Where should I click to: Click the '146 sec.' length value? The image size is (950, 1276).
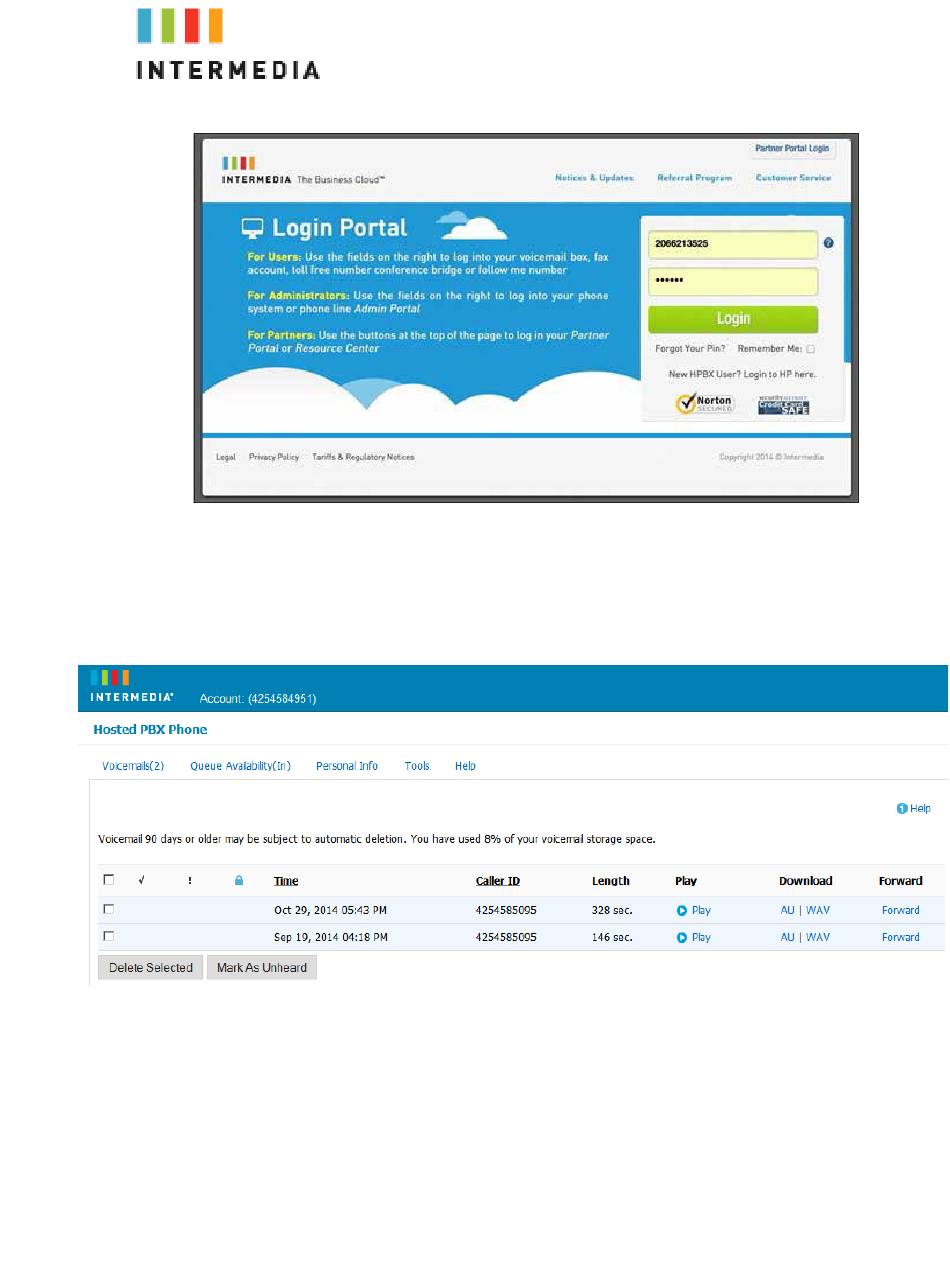tap(613, 938)
